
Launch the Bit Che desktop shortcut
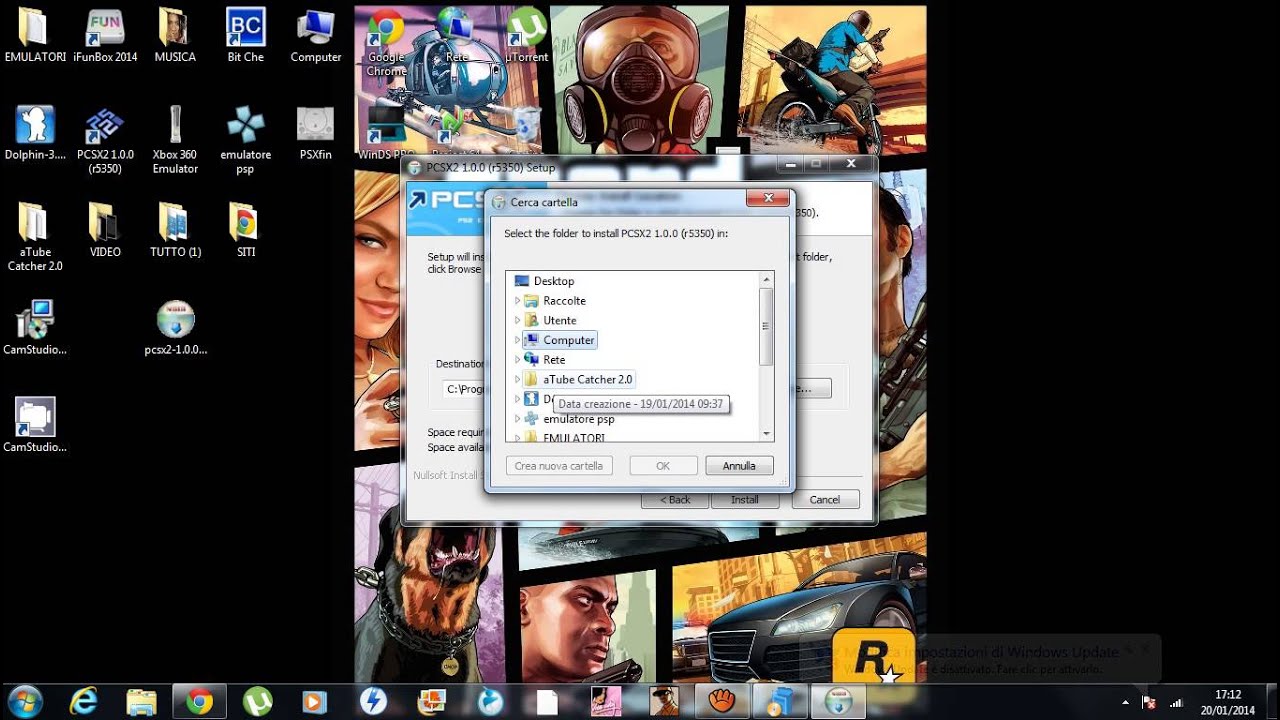pyautogui.click(x=246, y=36)
